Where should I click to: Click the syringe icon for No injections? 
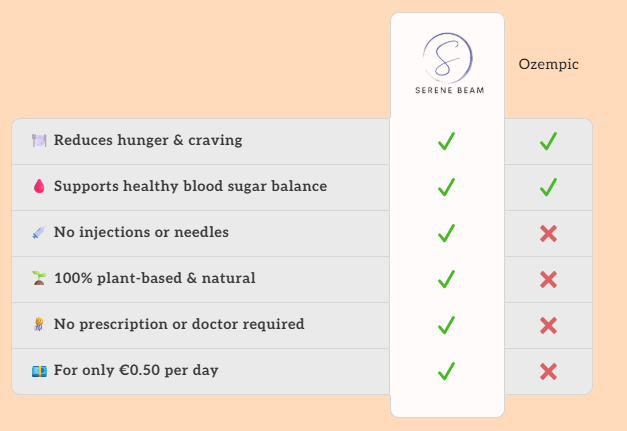39,233
